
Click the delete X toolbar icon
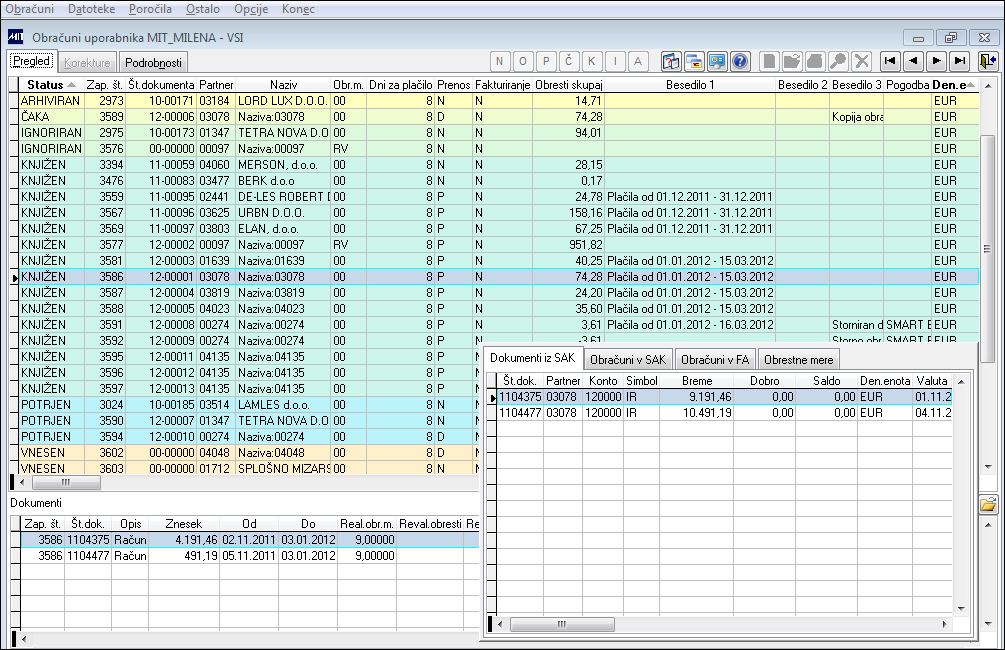[x=861, y=62]
